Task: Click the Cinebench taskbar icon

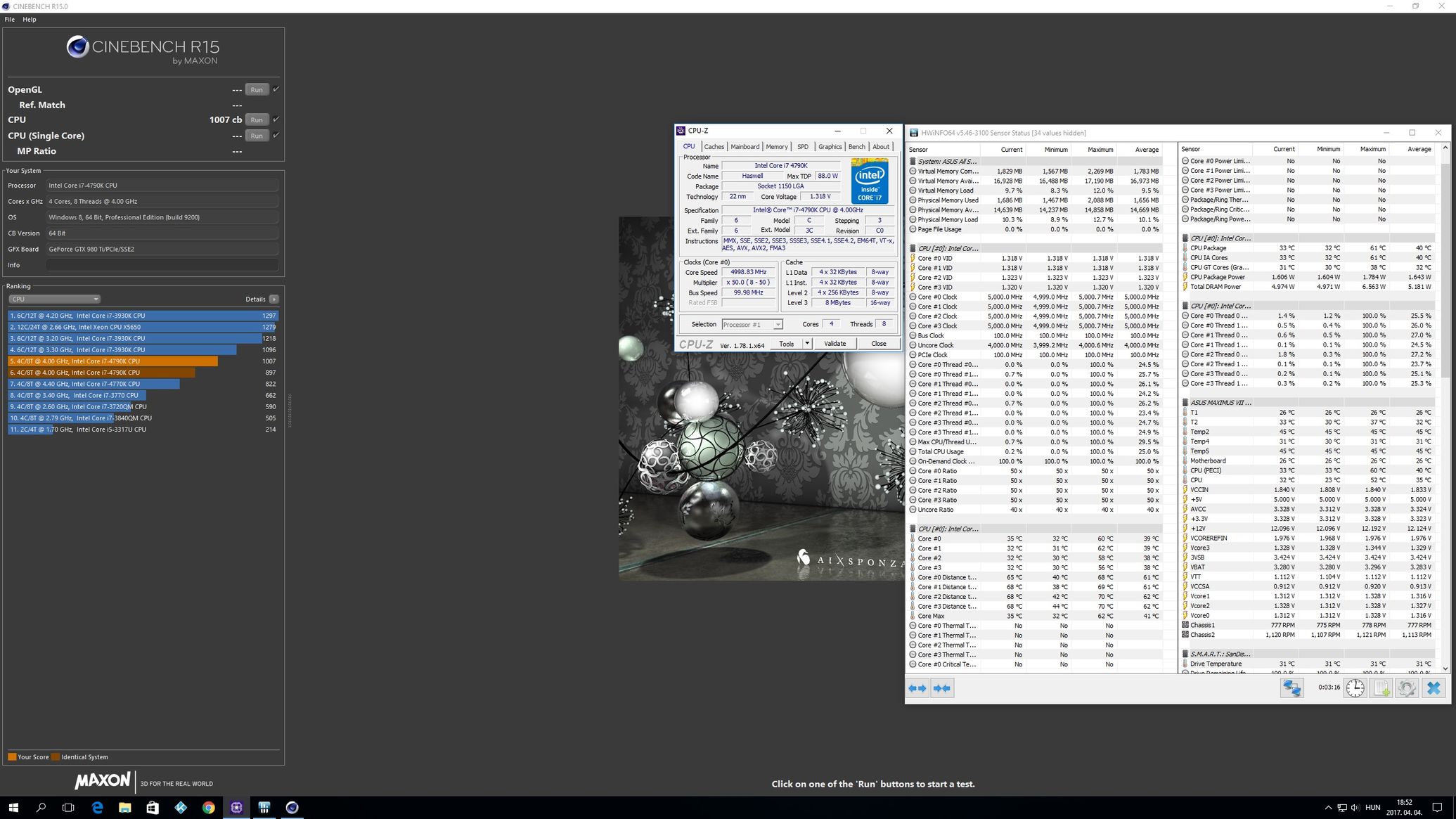Action: click(292, 808)
